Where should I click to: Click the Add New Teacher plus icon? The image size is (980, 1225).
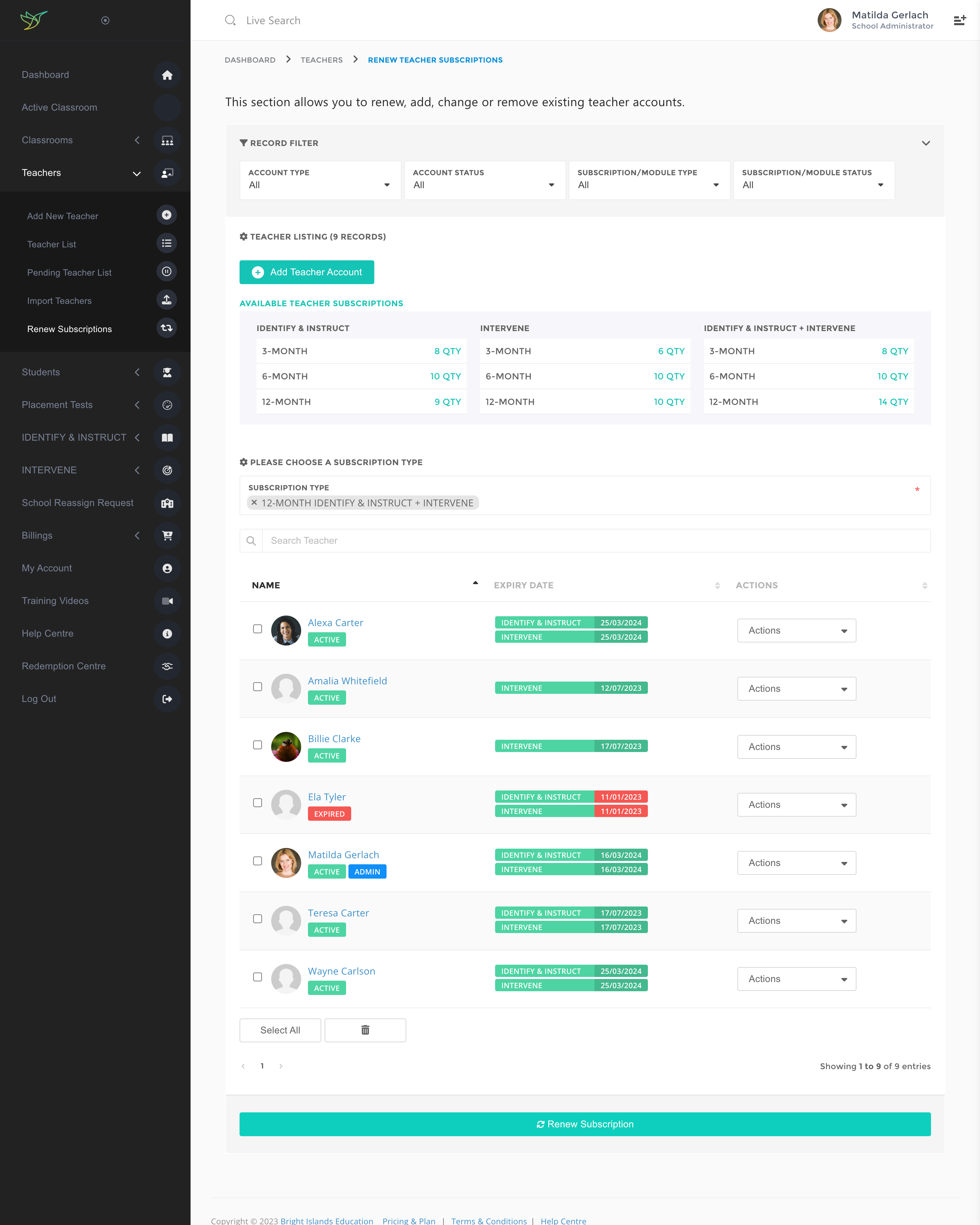(x=166, y=215)
